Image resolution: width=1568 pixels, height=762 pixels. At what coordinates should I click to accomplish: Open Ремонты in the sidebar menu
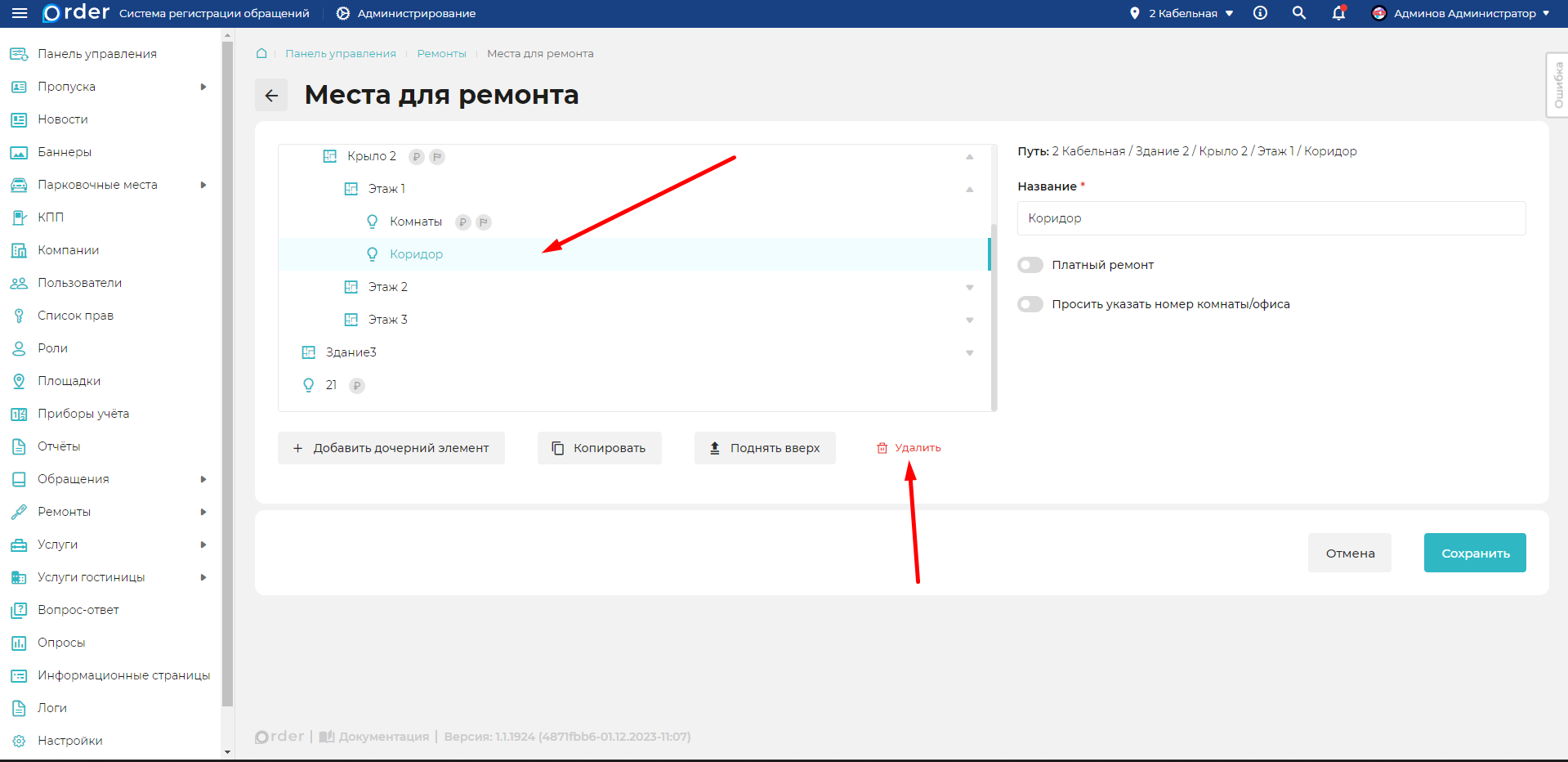(64, 512)
